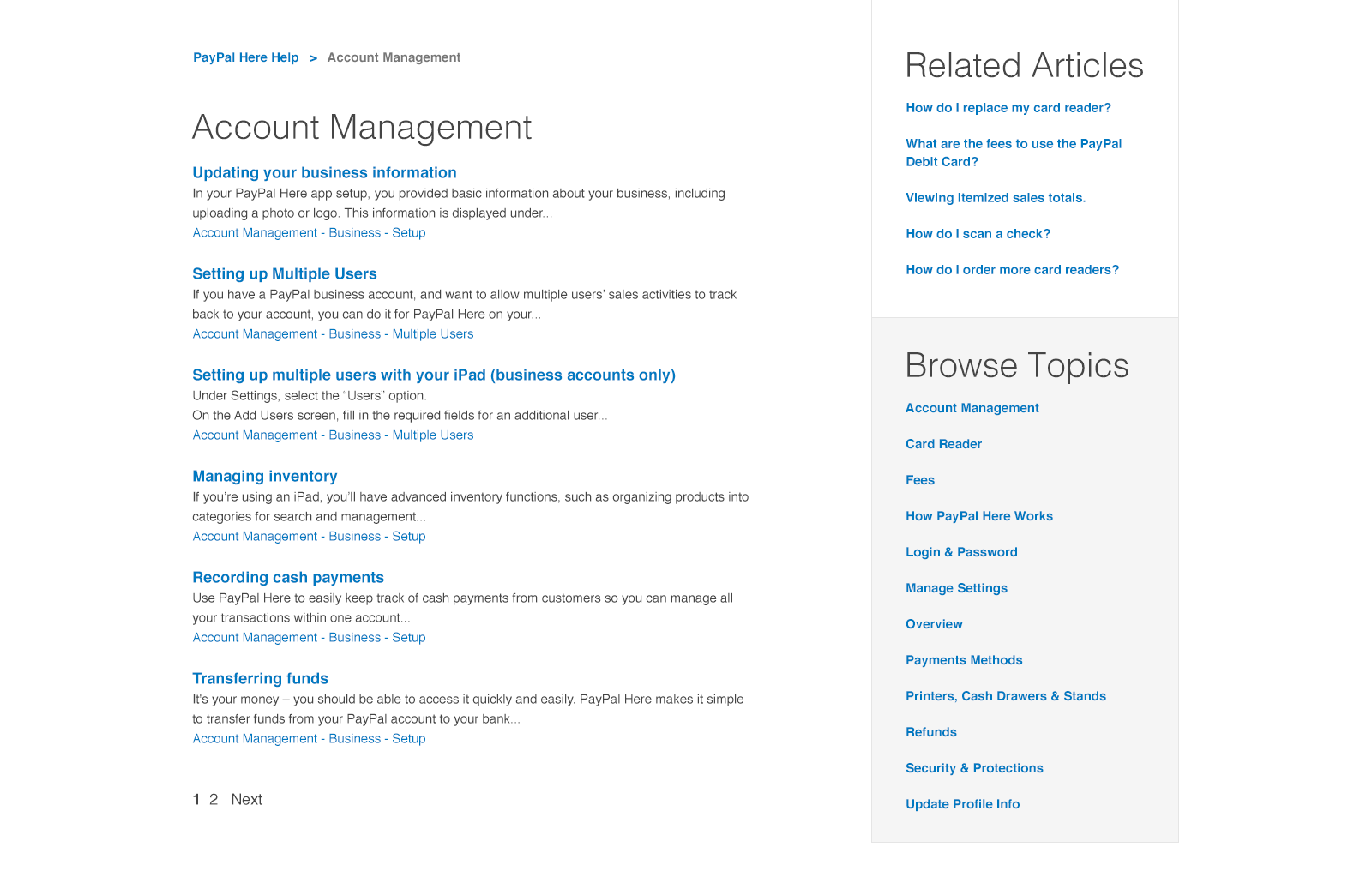Open Recording cash payments article
Viewport: 1372px width, 895px height.
[288, 577]
